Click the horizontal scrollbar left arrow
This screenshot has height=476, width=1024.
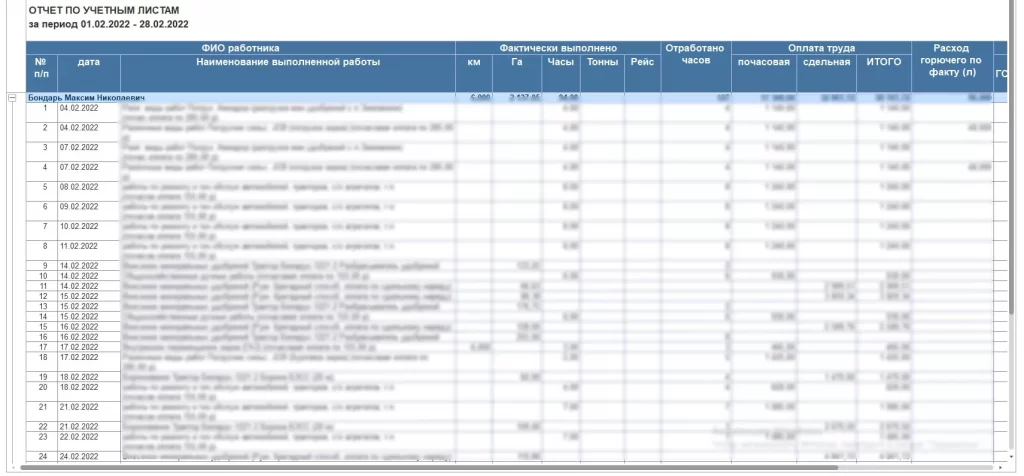[14, 468]
